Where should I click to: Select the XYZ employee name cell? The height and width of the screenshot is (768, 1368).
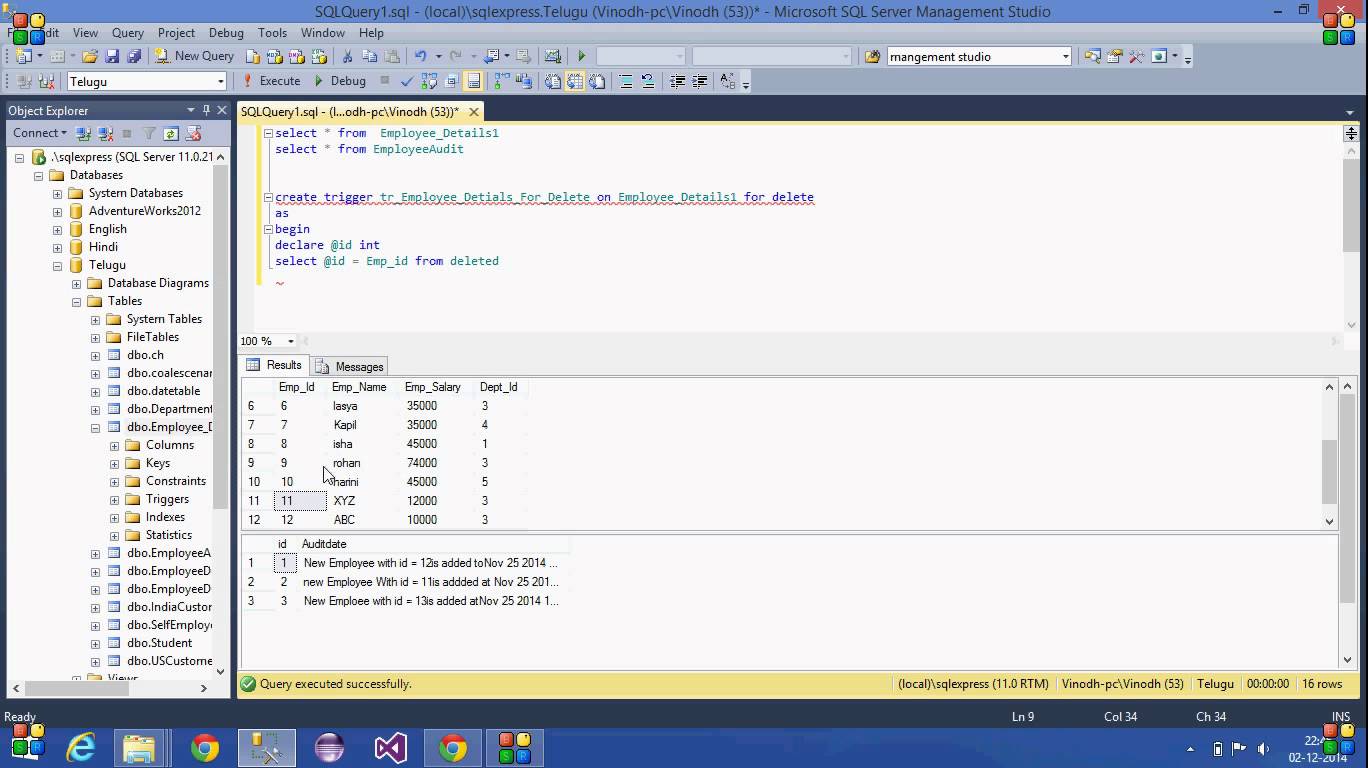coord(345,501)
